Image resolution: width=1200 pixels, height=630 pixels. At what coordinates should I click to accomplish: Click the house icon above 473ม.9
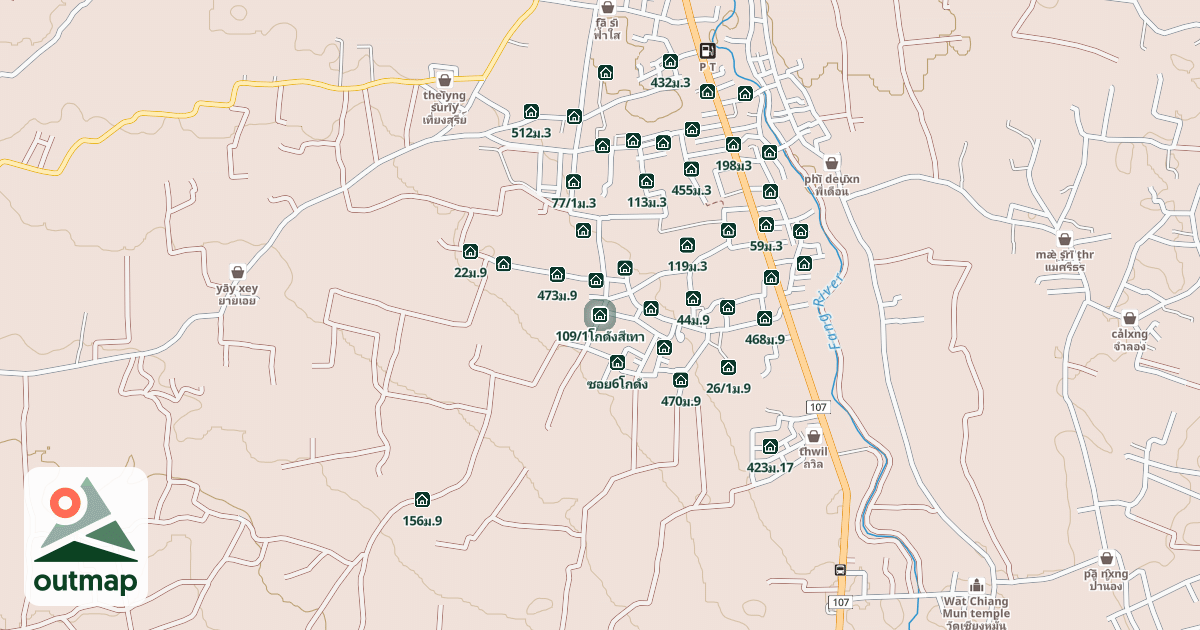pos(557,274)
